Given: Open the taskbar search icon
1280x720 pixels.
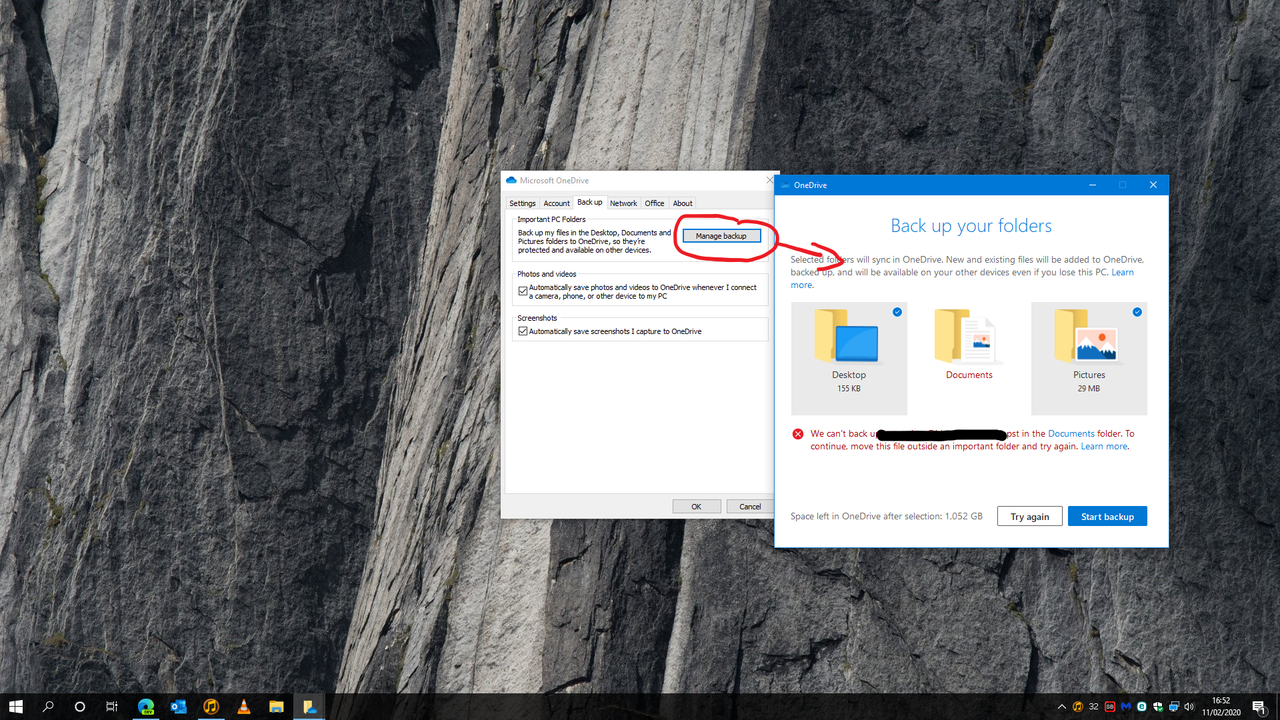Looking at the screenshot, I should click(x=48, y=706).
